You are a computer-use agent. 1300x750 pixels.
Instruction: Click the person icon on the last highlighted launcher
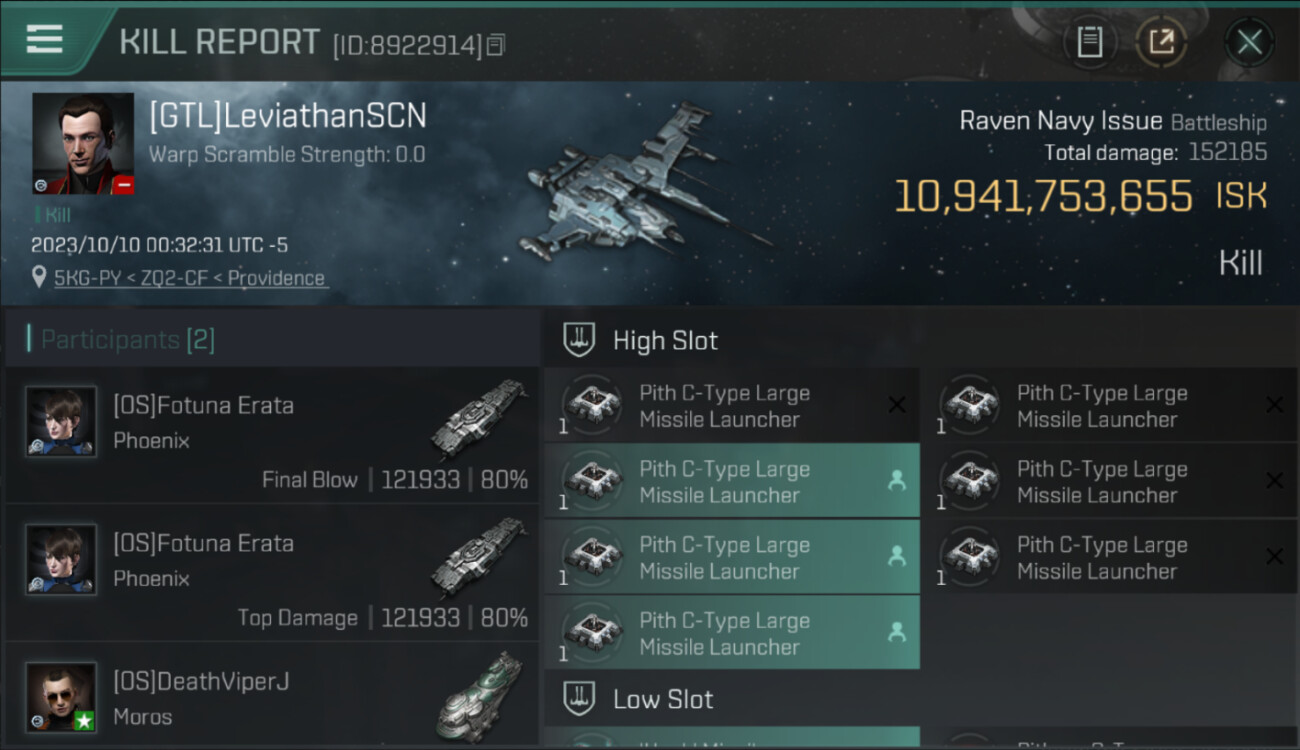point(897,632)
